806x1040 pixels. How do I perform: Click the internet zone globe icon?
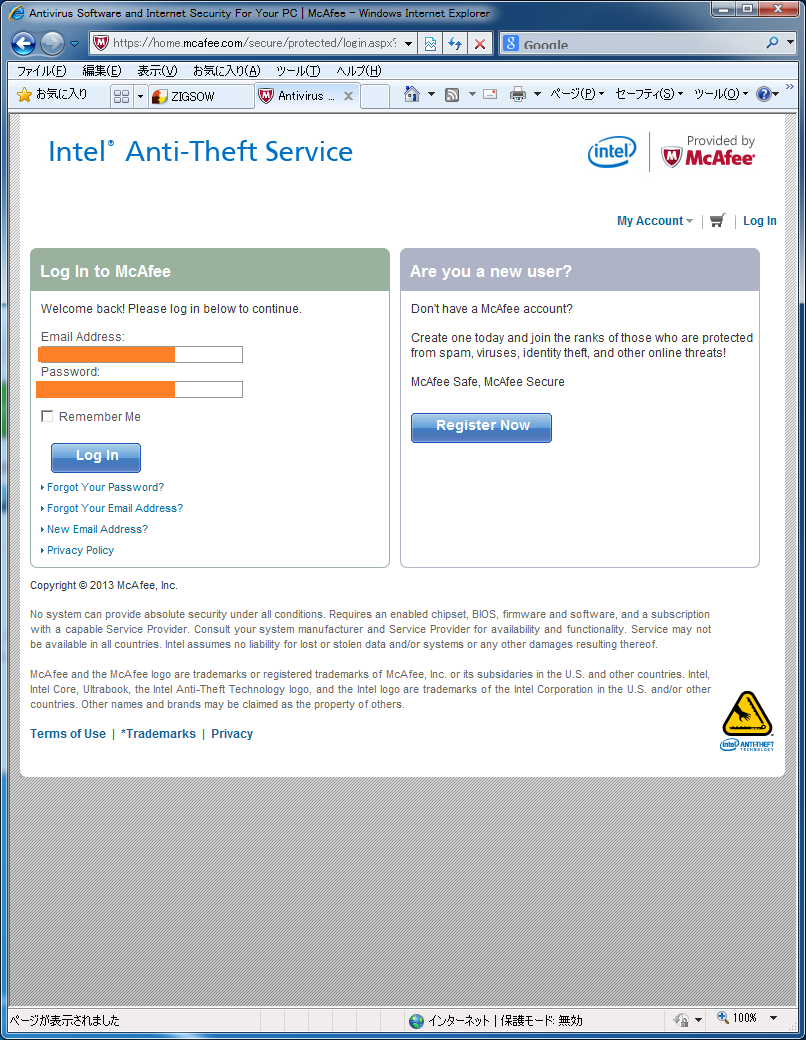pyautogui.click(x=417, y=1021)
